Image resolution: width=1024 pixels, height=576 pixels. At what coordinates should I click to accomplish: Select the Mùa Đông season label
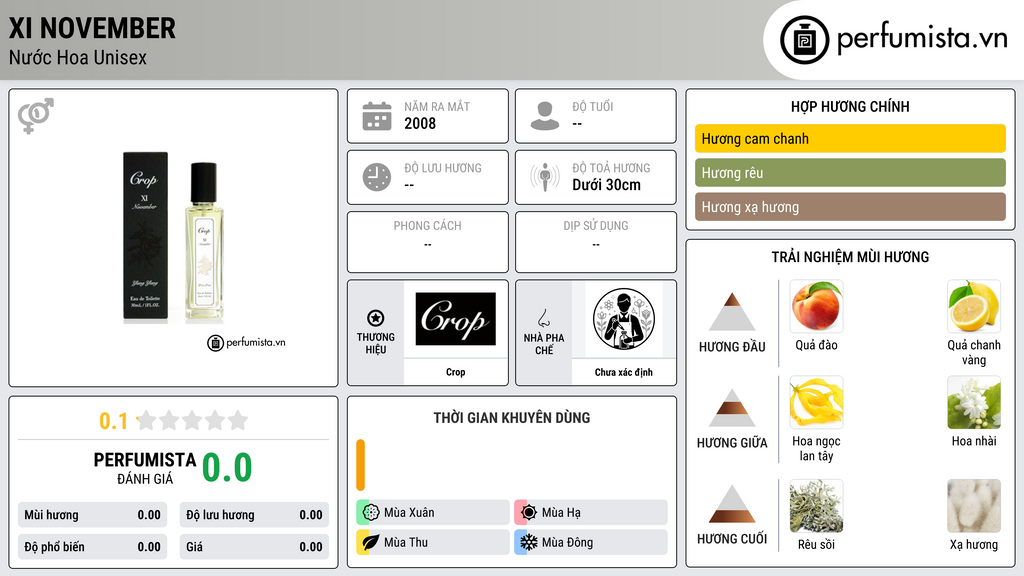568,542
